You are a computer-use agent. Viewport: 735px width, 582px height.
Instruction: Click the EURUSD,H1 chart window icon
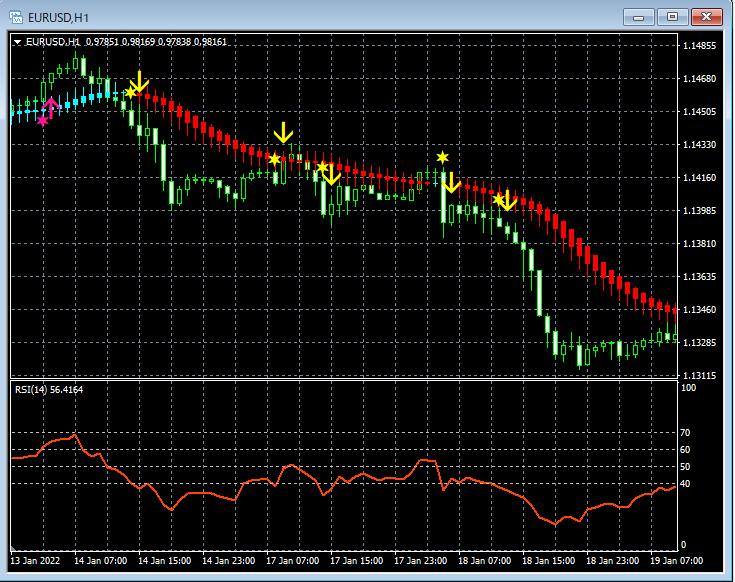point(16,18)
